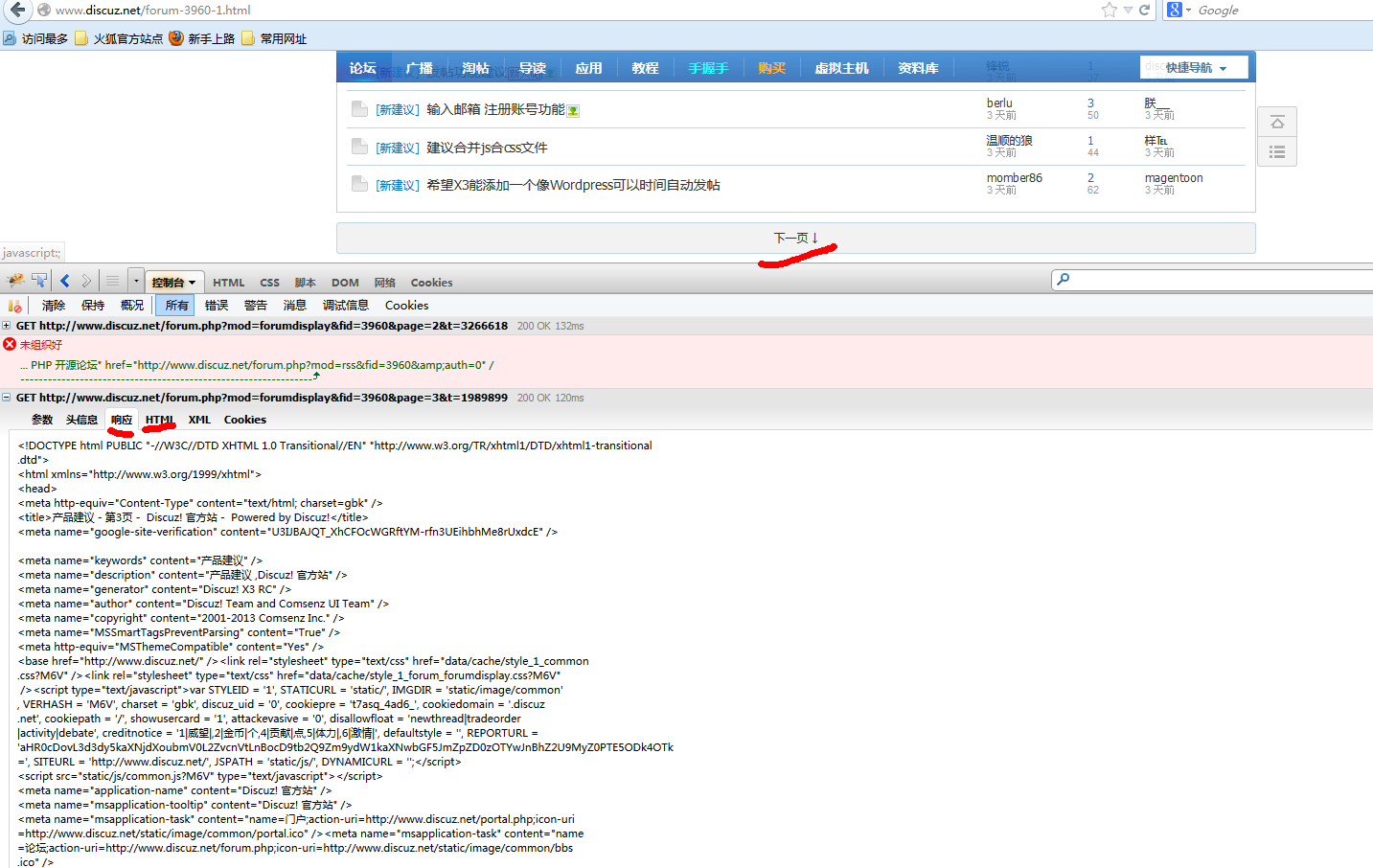This screenshot has width=1373, height=868.
Task: Open author profile 温顺的狼
Action: coord(1010,140)
